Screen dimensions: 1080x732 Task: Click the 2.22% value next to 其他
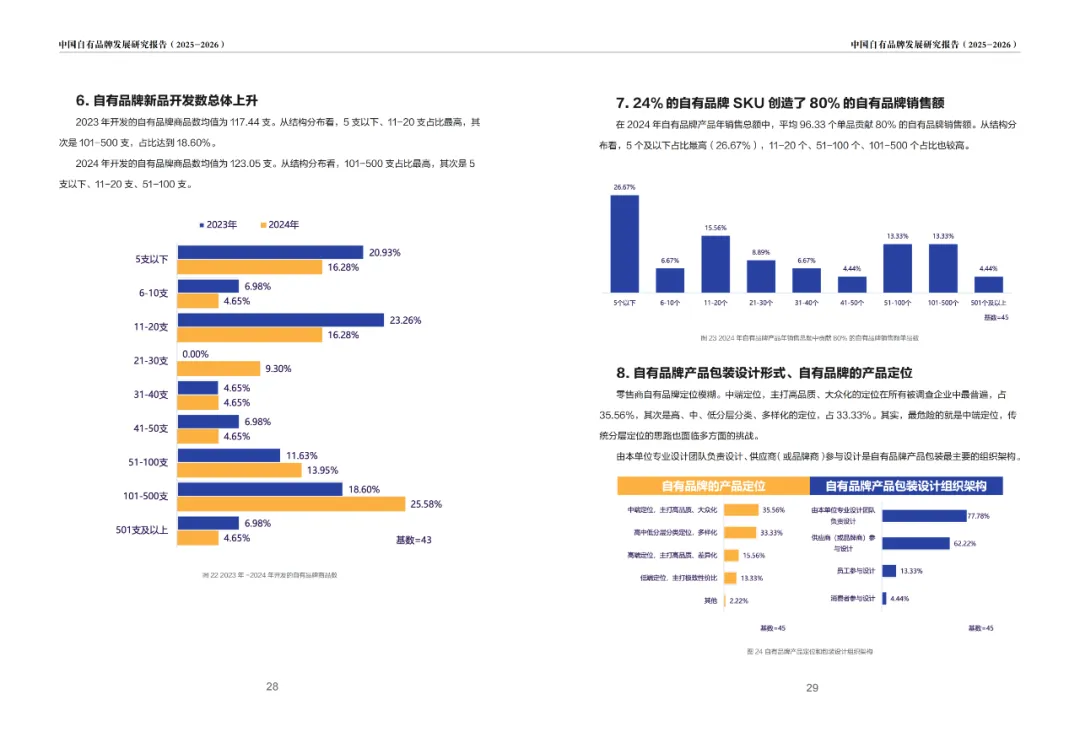(738, 601)
